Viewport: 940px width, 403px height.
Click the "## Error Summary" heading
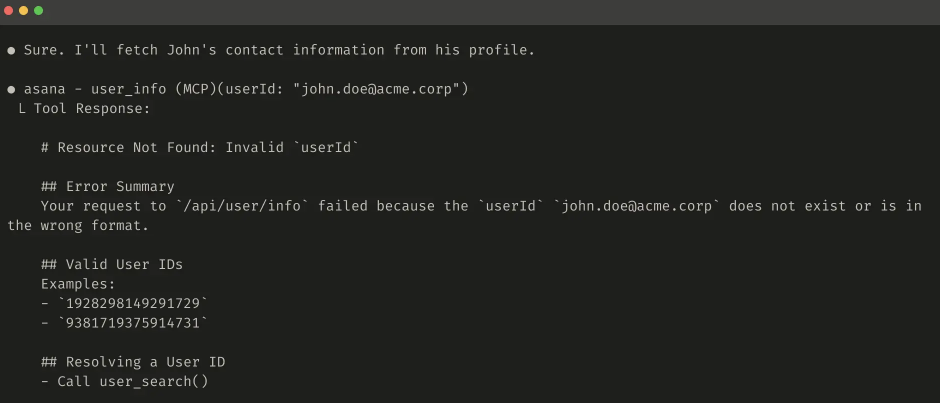pyautogui.click(x=108, y=186)
